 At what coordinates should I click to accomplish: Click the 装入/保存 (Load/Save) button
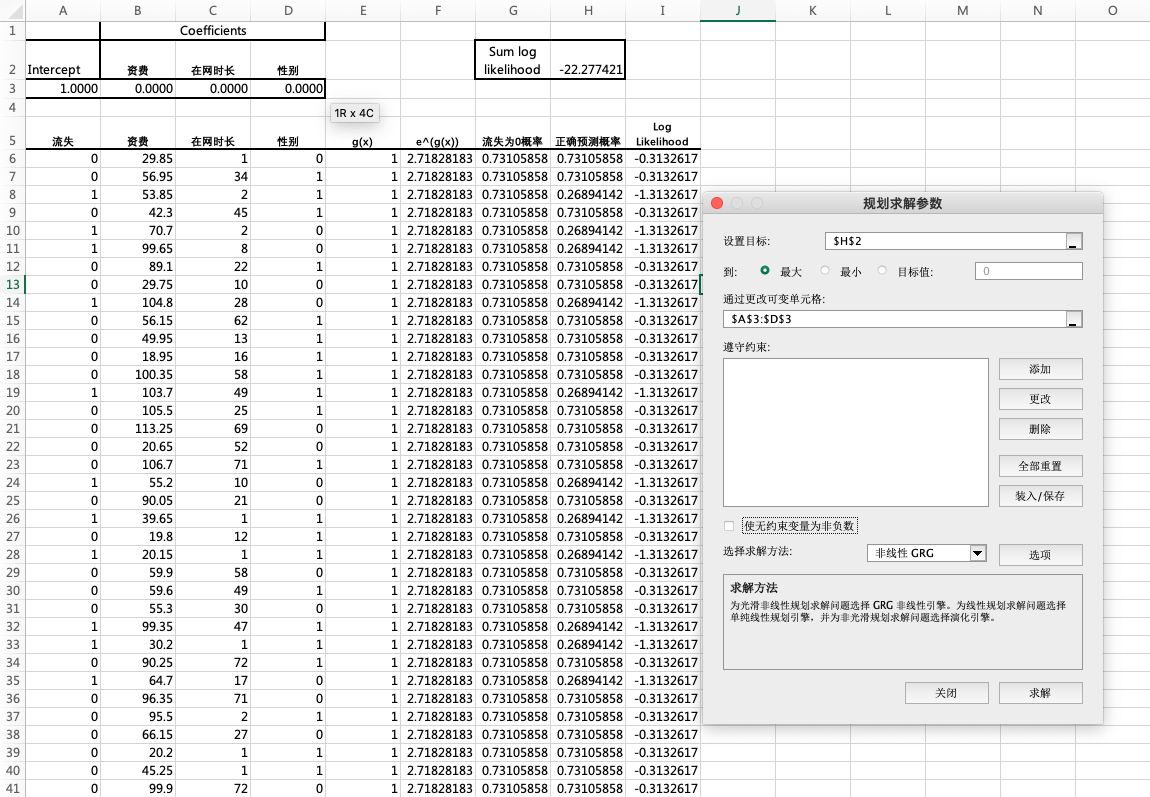pyautogui.click(x=1040, y=496)
